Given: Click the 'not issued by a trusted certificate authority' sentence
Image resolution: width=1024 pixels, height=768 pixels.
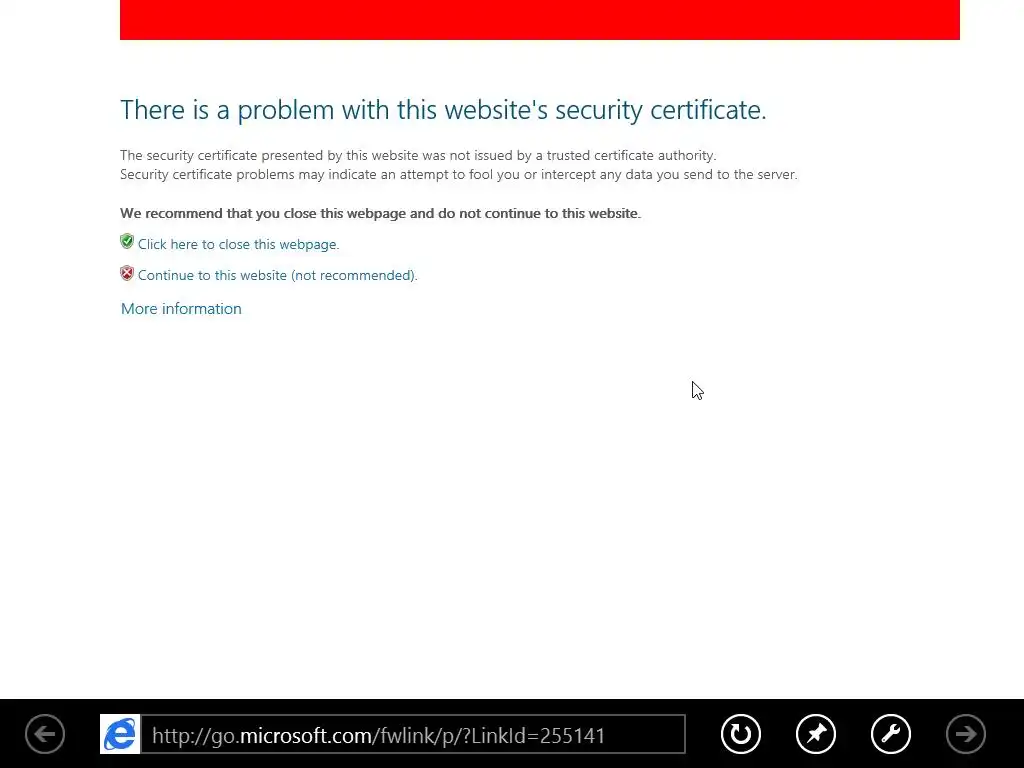Looking at the screenshot, I should [418, 155].
